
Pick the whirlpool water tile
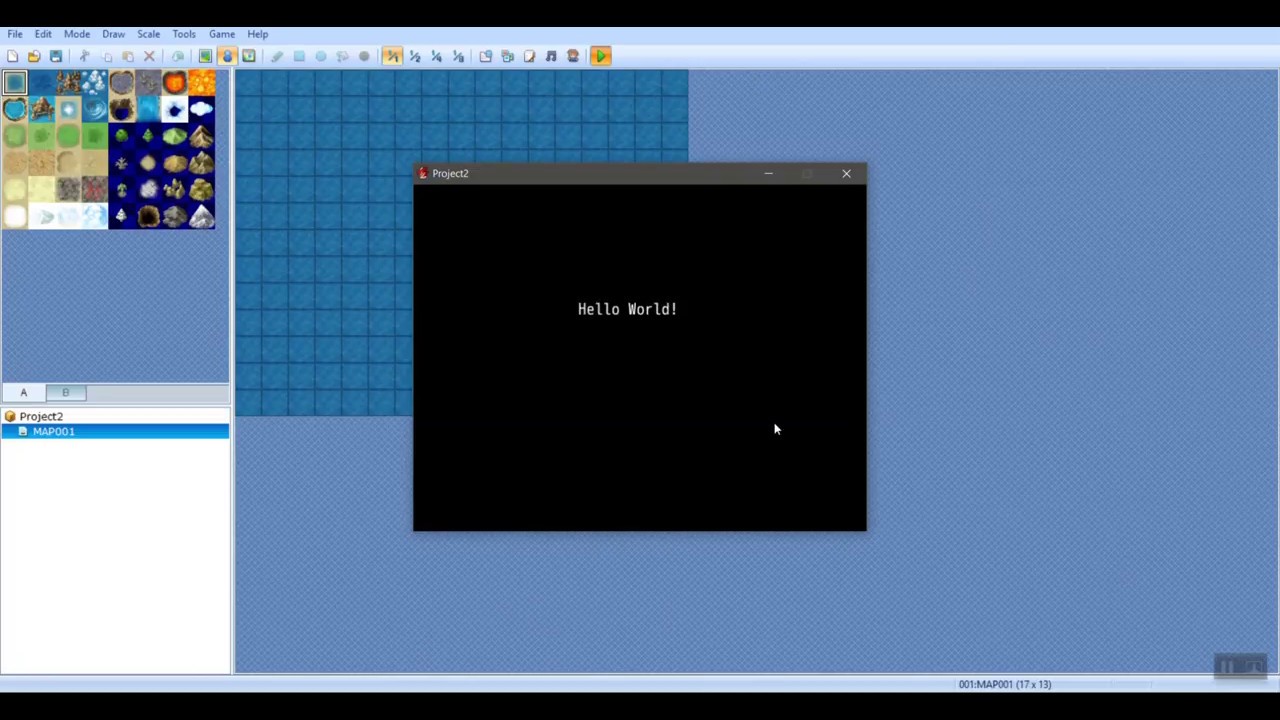[x=95, y=110]
